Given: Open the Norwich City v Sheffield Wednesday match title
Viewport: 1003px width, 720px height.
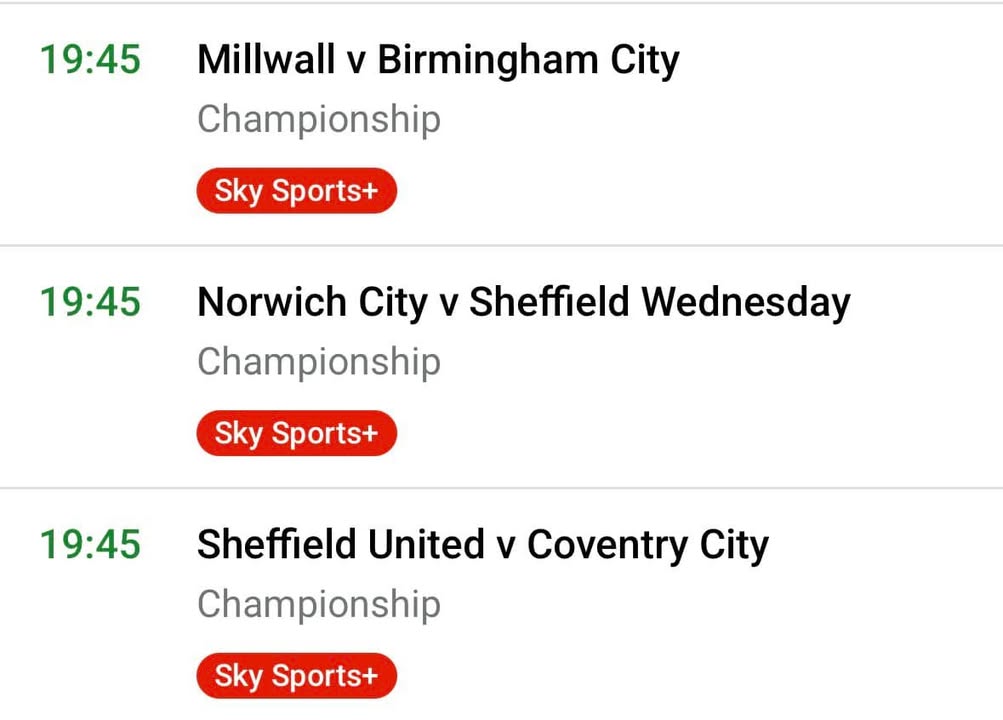Looking at the screenshot, I should tap(524, 302).
